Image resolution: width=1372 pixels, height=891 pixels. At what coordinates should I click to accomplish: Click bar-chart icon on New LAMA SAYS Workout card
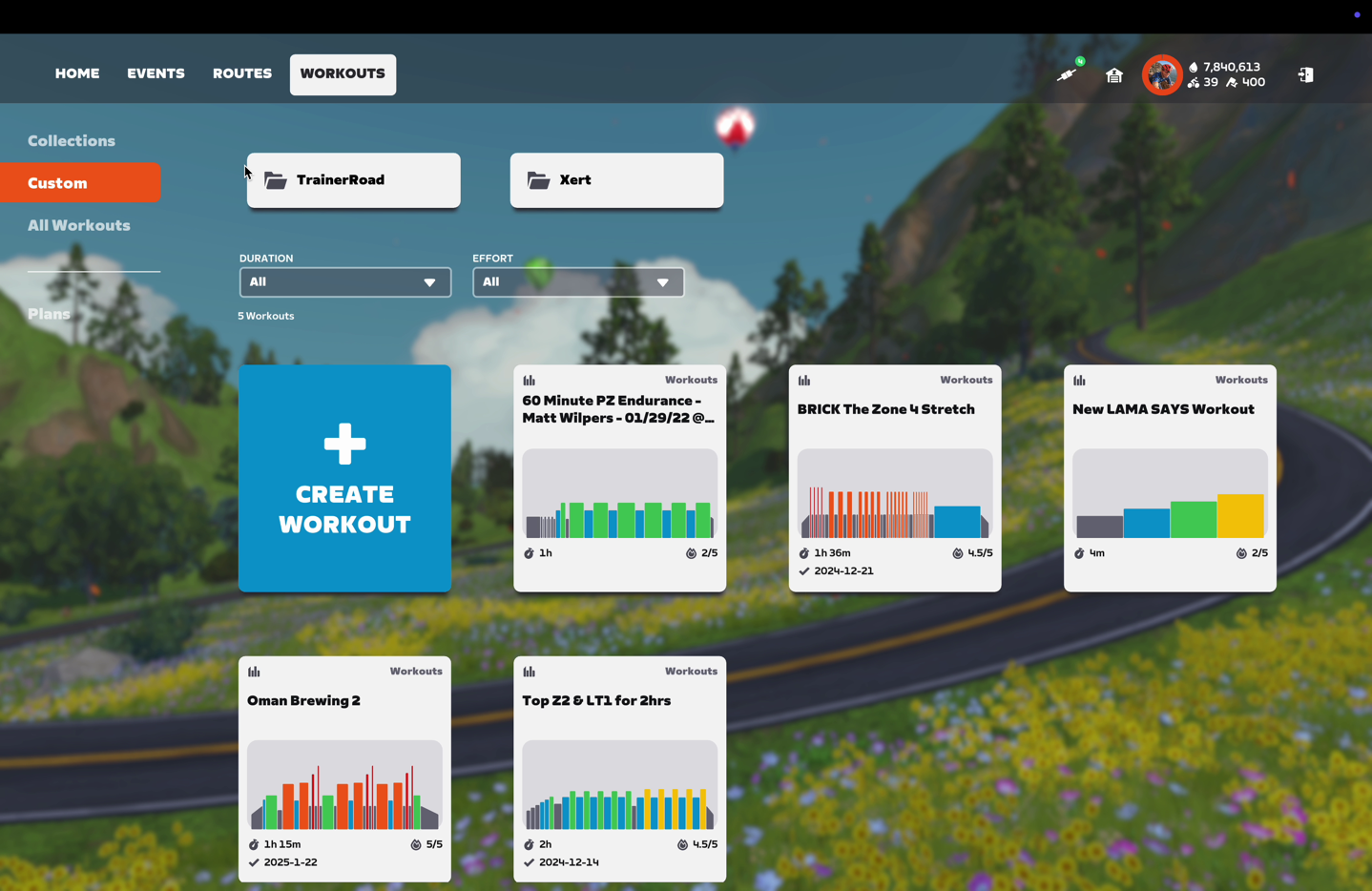(1079, 380)
